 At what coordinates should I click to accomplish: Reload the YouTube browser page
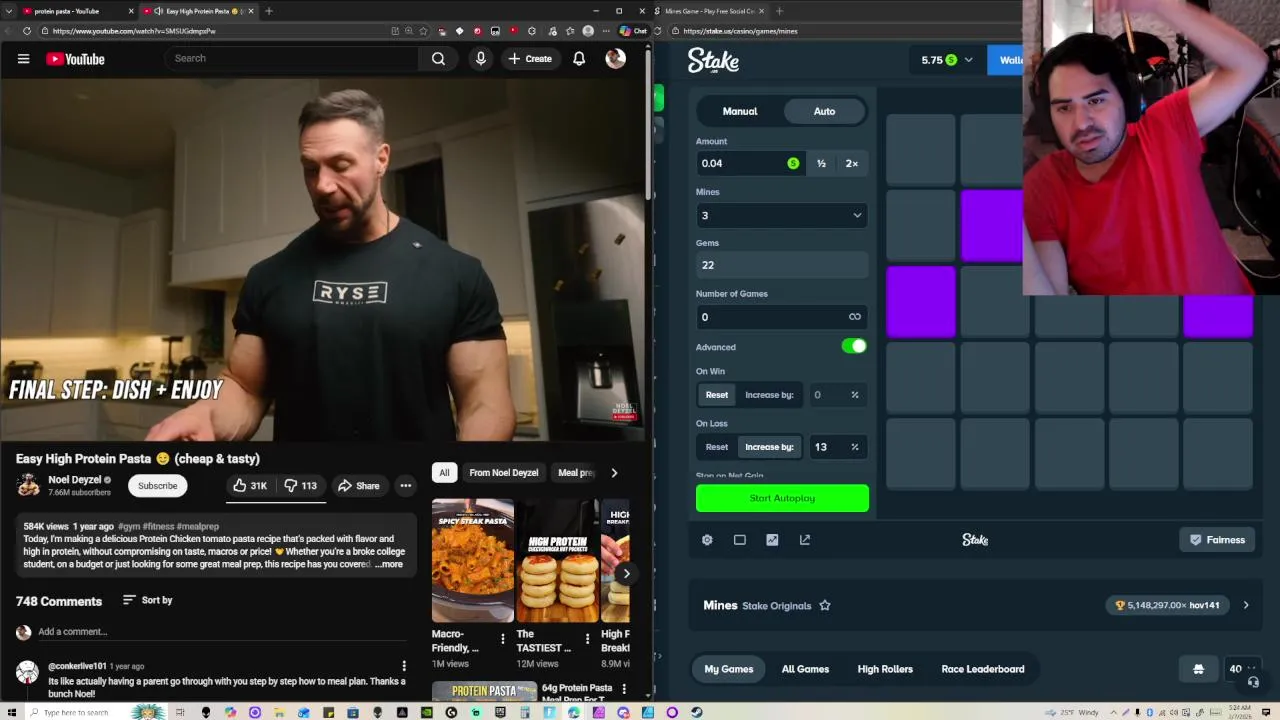point(27,31)
